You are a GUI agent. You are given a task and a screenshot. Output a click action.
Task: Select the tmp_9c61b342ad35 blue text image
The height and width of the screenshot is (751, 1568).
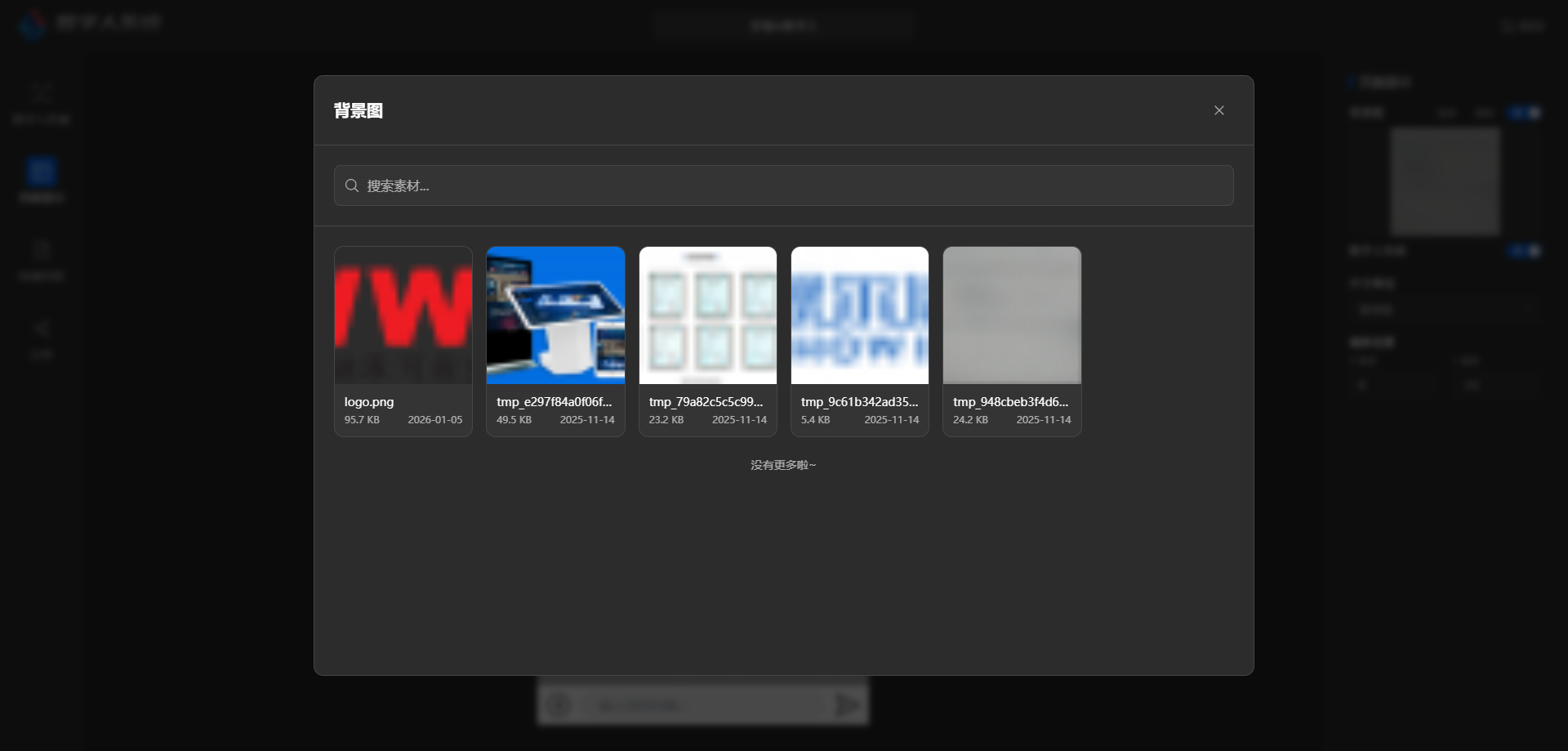[x=859, y=315]
